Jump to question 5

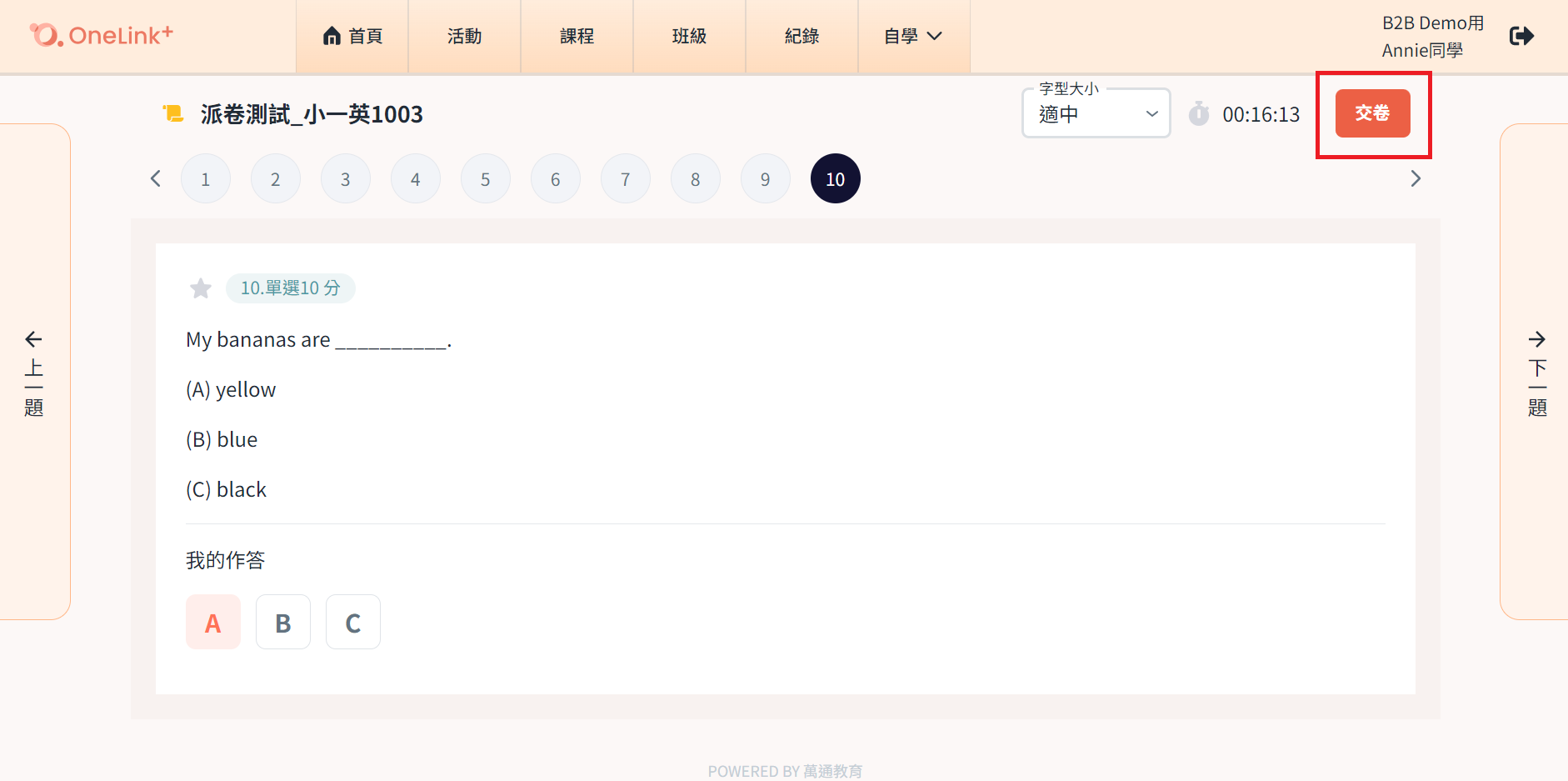486,178
